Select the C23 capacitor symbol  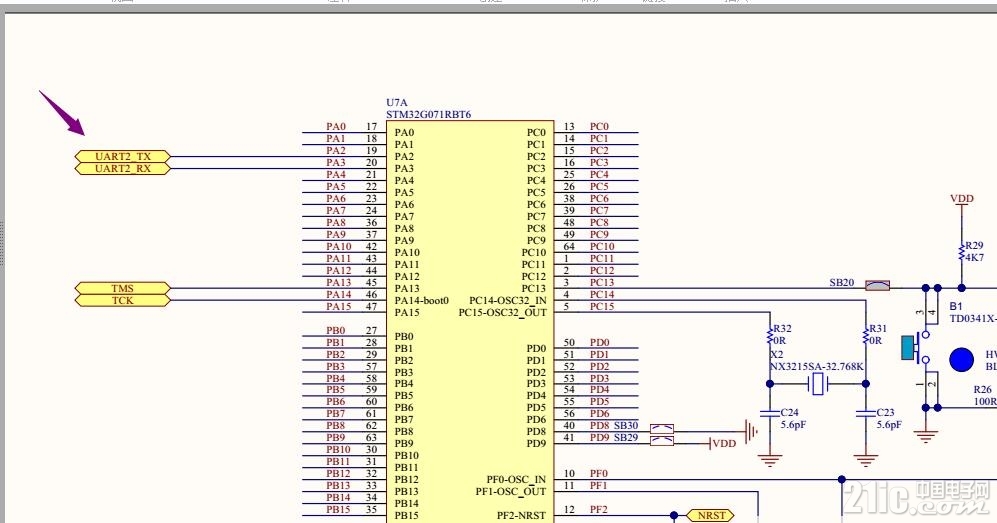pyautogui.click(x=866, y=414)
